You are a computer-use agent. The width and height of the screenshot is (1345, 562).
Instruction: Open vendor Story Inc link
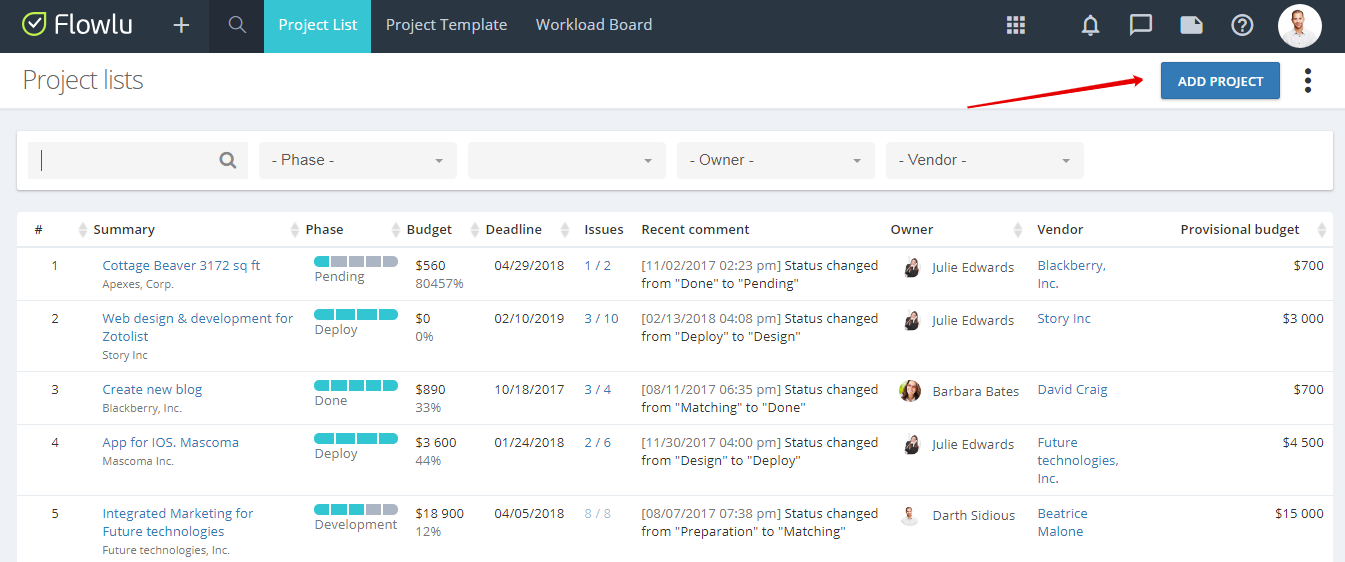point(1064,319)
